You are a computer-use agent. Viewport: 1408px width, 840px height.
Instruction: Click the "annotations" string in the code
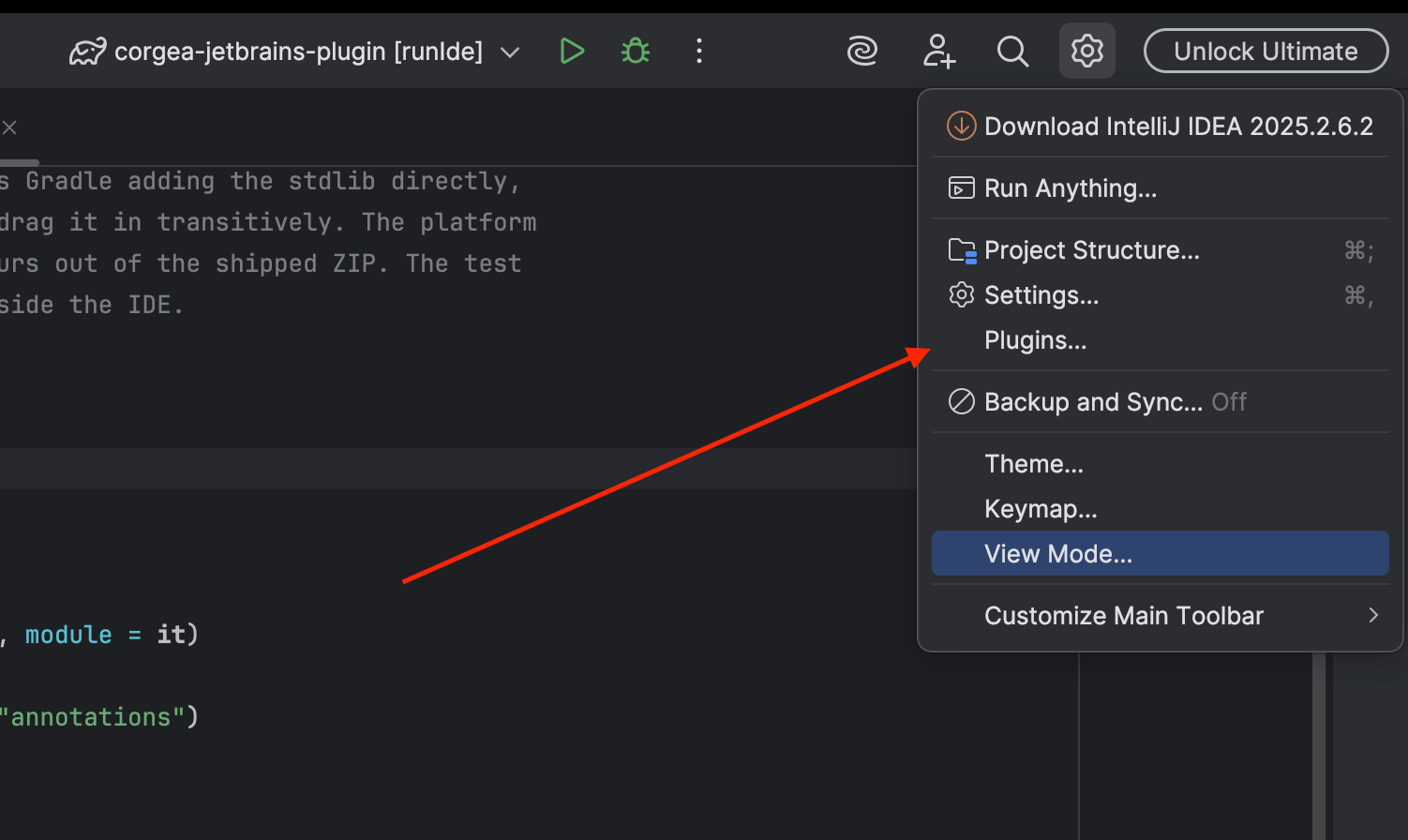click(x=91, y=717)
